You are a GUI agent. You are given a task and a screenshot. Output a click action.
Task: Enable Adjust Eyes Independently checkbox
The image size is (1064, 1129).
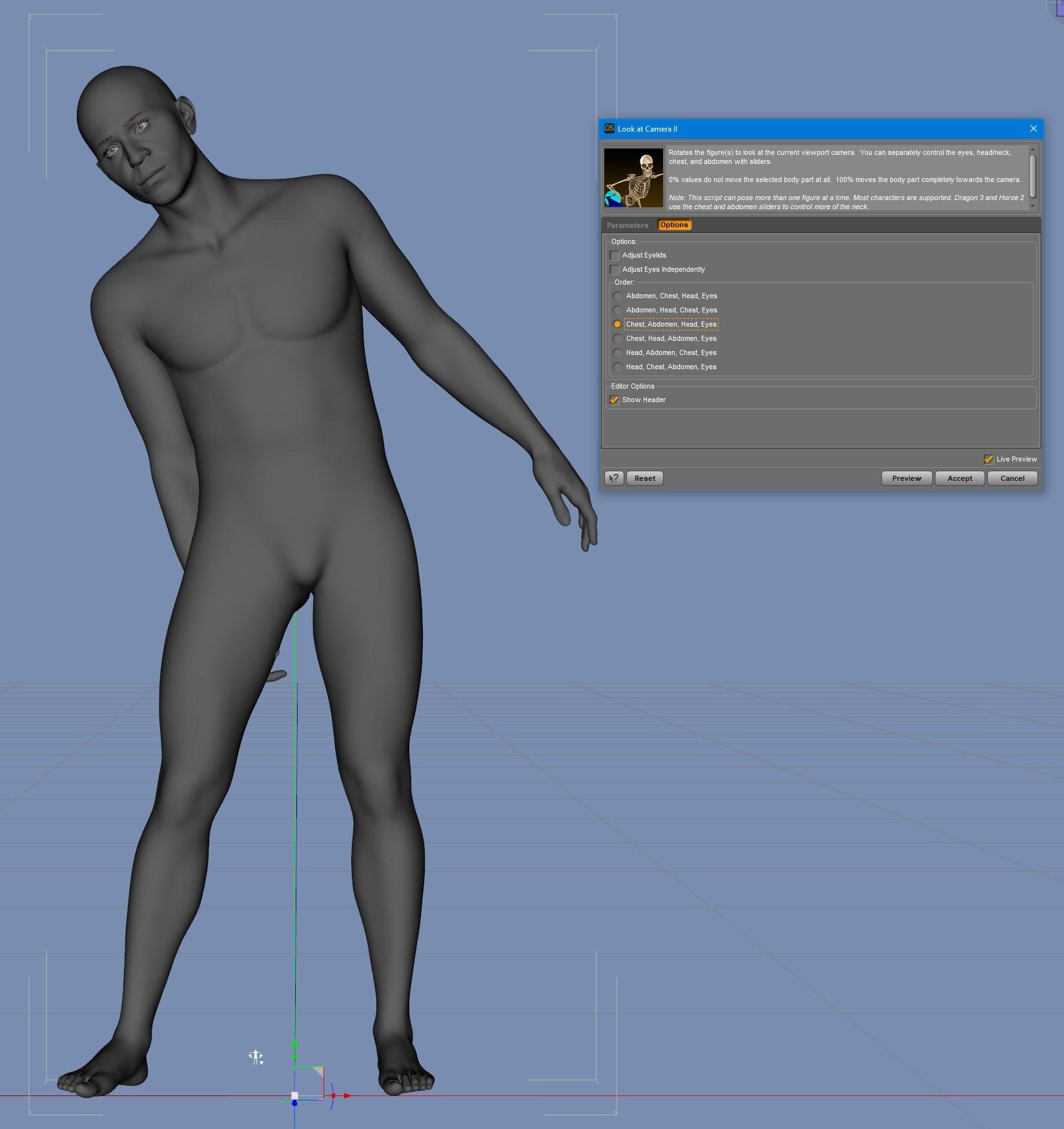(615, 270)
